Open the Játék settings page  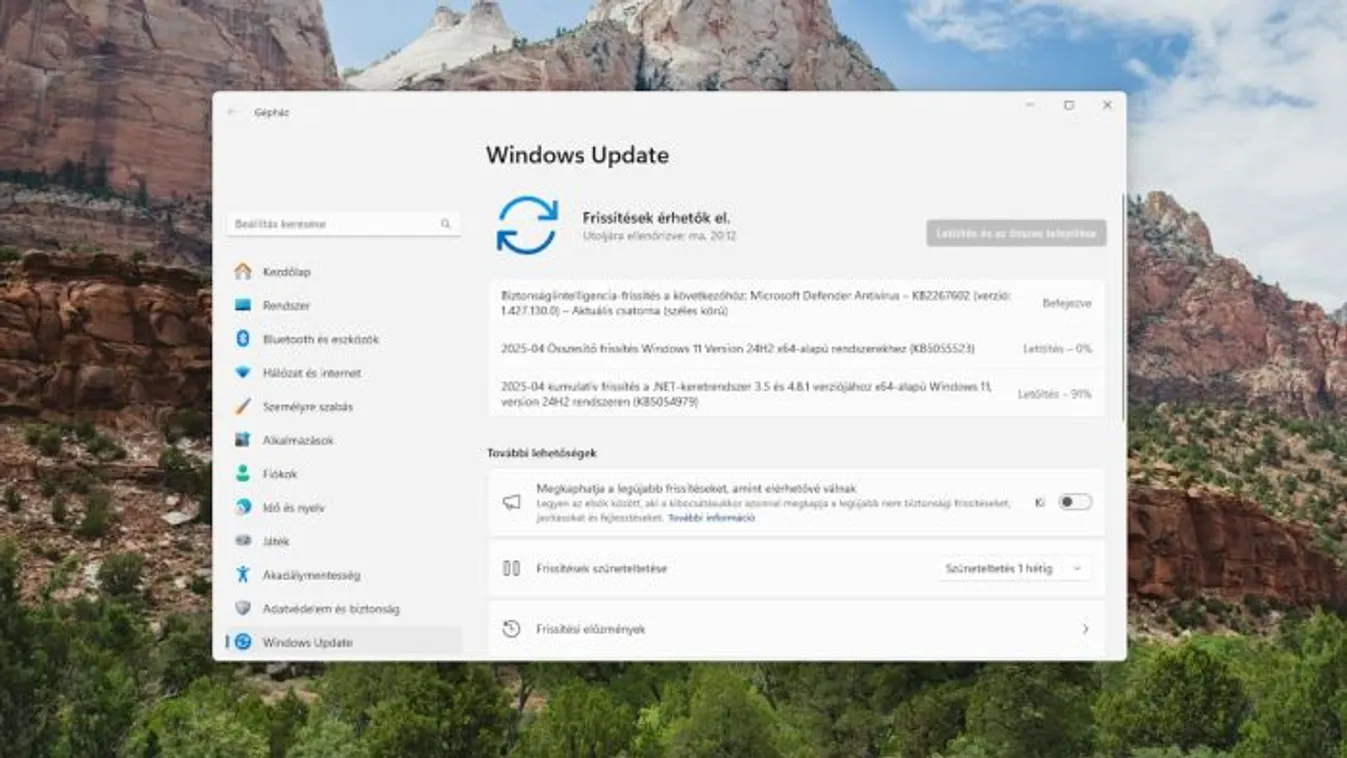coord(343,541)
